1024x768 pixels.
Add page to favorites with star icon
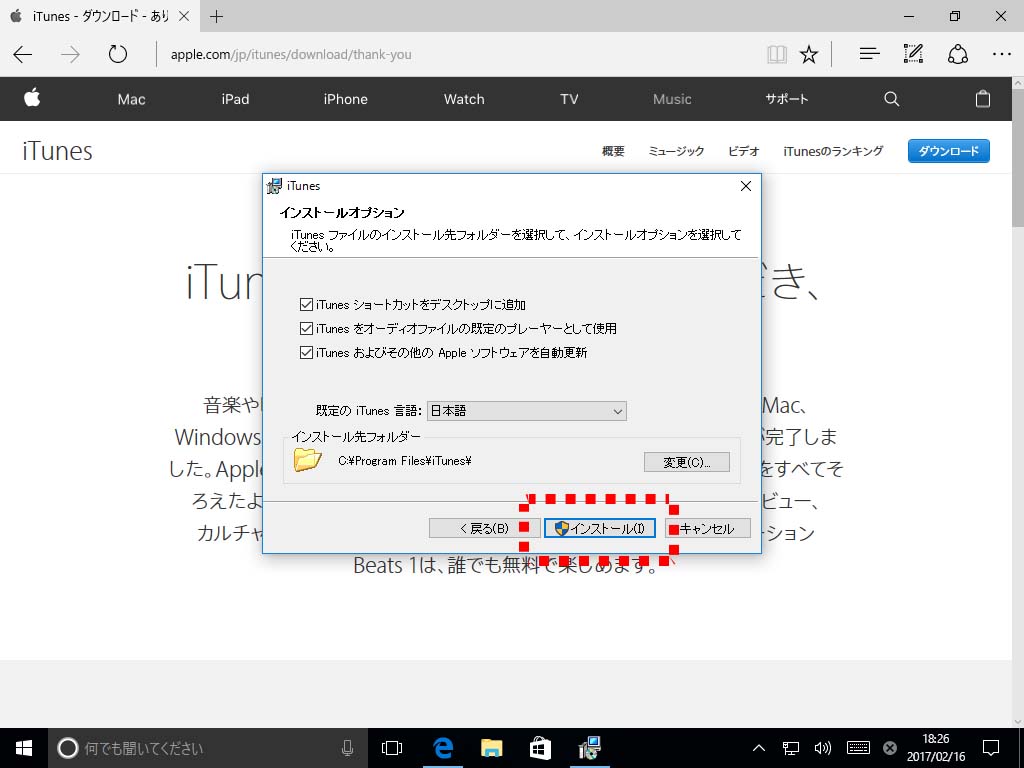pos(809,54)
